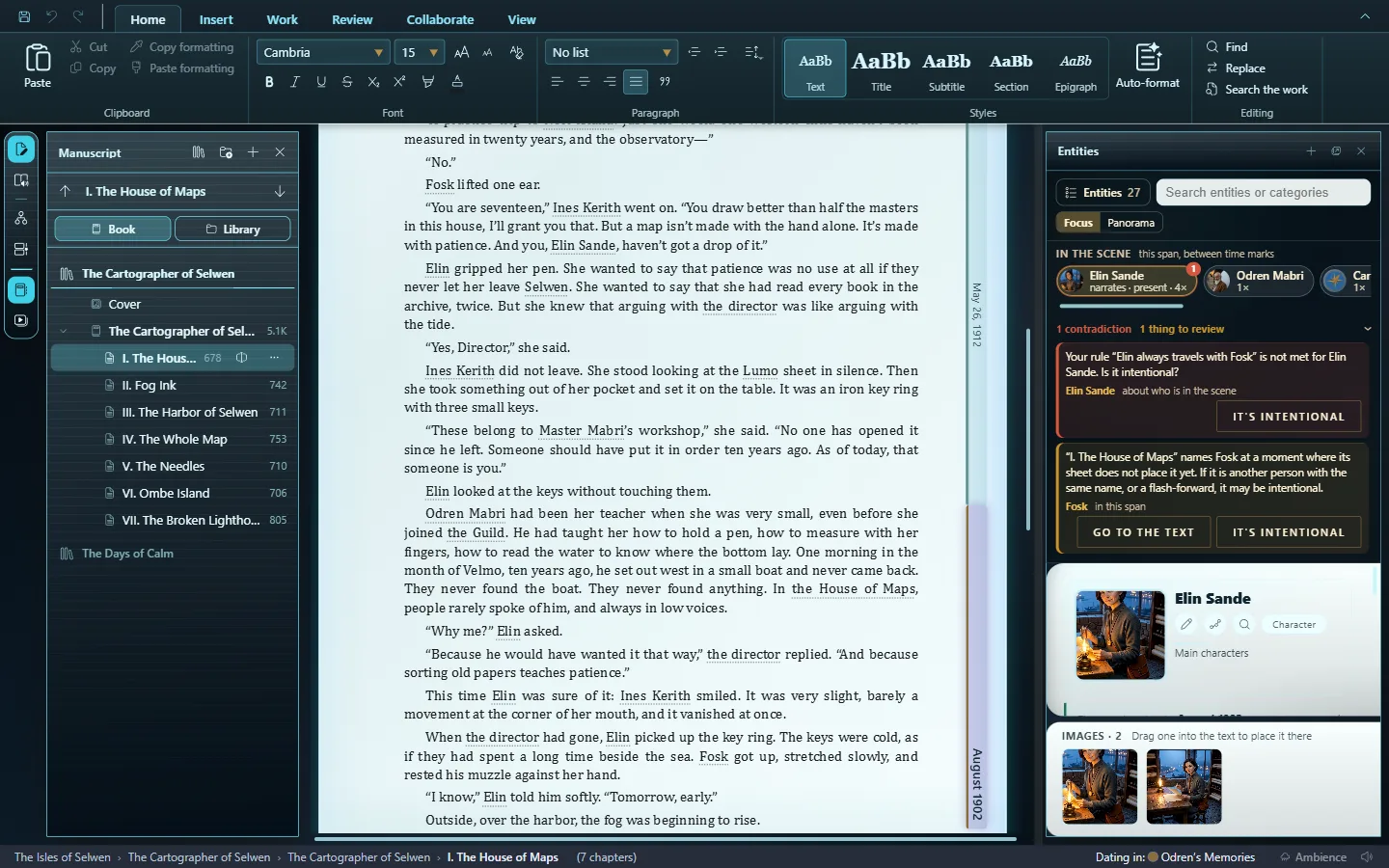This screenshot has width=1389, height=868.
Task: Click the sound speaker icon in status bar
Action: tap(1367, 856)
